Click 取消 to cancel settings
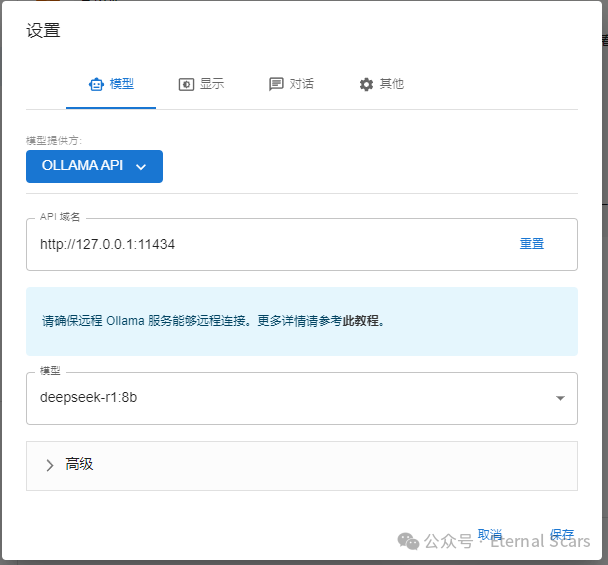This screenshot has height=565, width=608. click(x=490, y=535)
